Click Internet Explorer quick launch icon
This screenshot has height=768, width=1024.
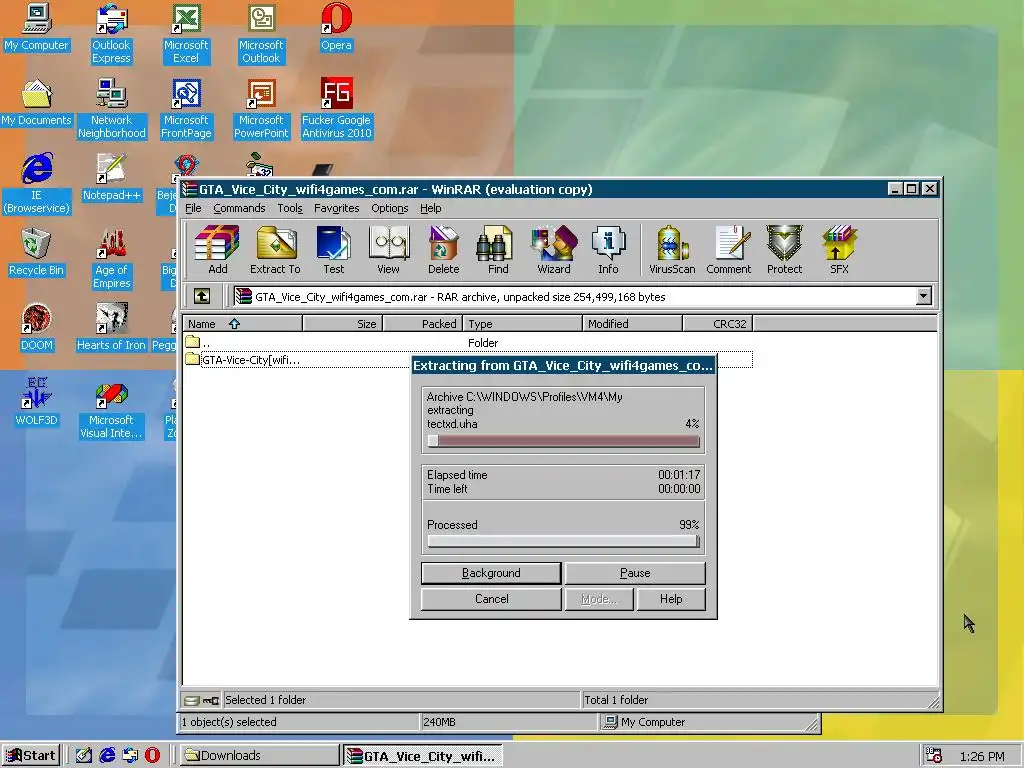pyautogui.click(x=107, y=755)
